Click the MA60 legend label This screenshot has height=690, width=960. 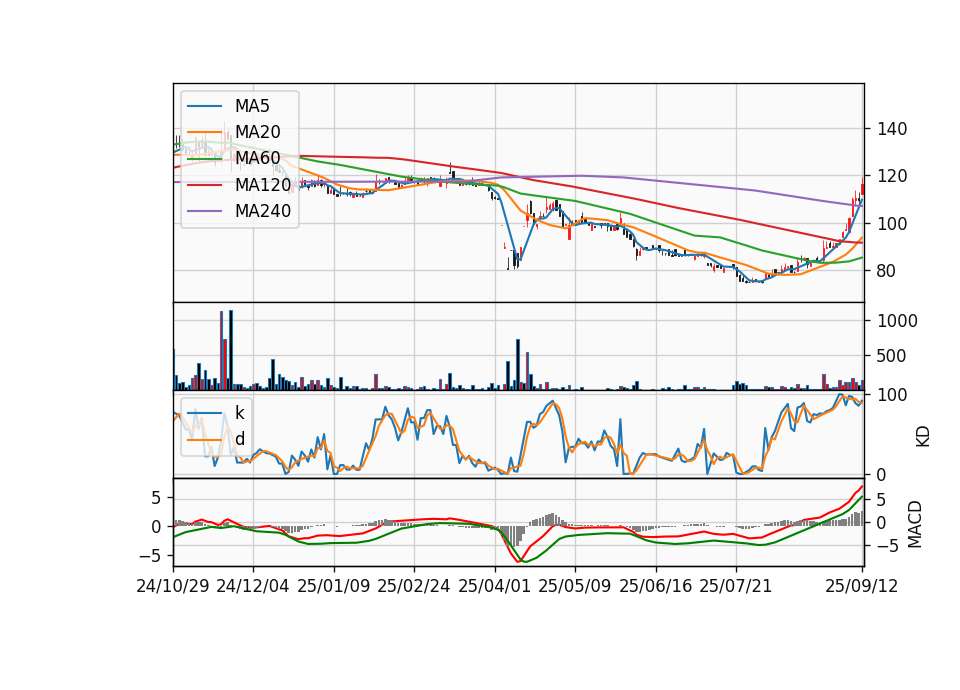pyautogui.click(x=258, y=159)
